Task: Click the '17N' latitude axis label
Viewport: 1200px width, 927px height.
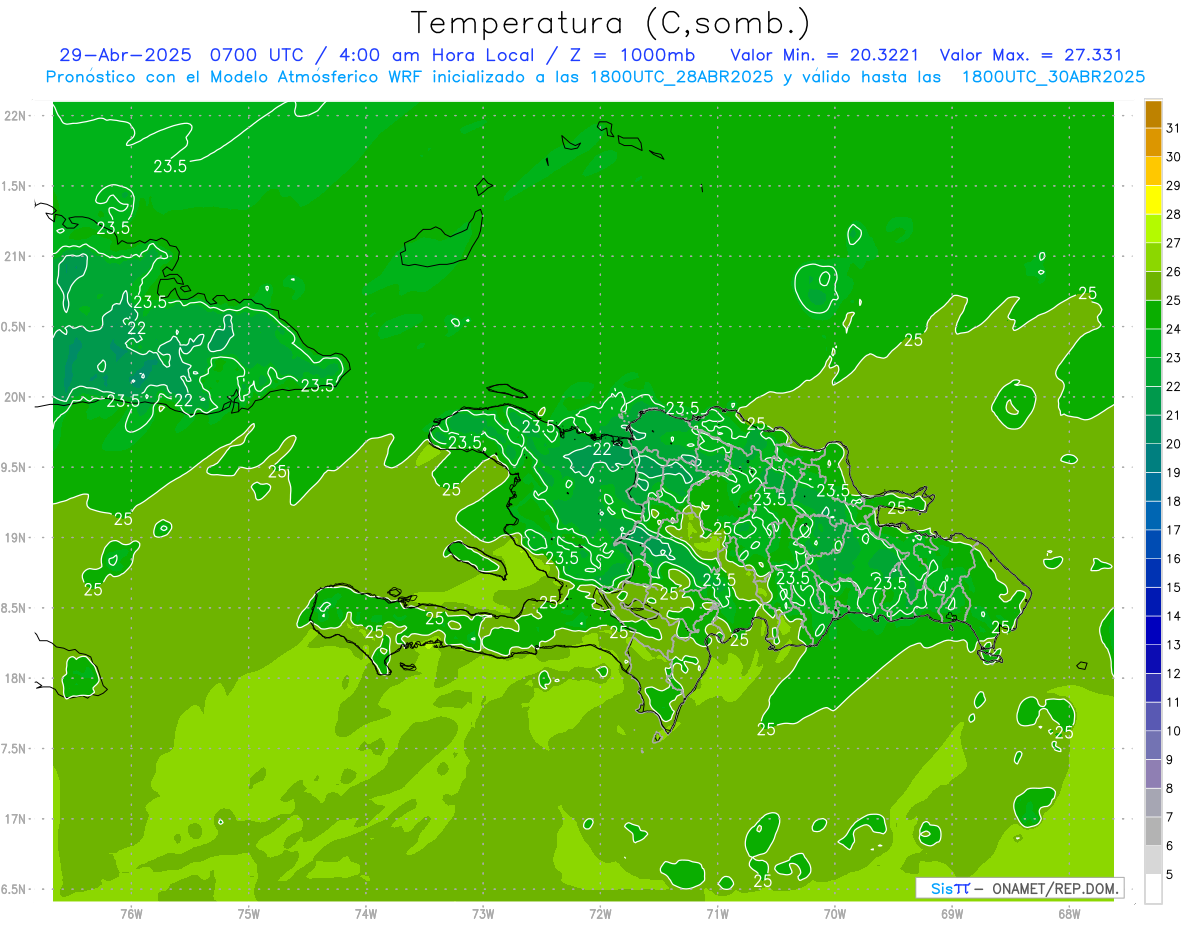Action: (17, 819)
